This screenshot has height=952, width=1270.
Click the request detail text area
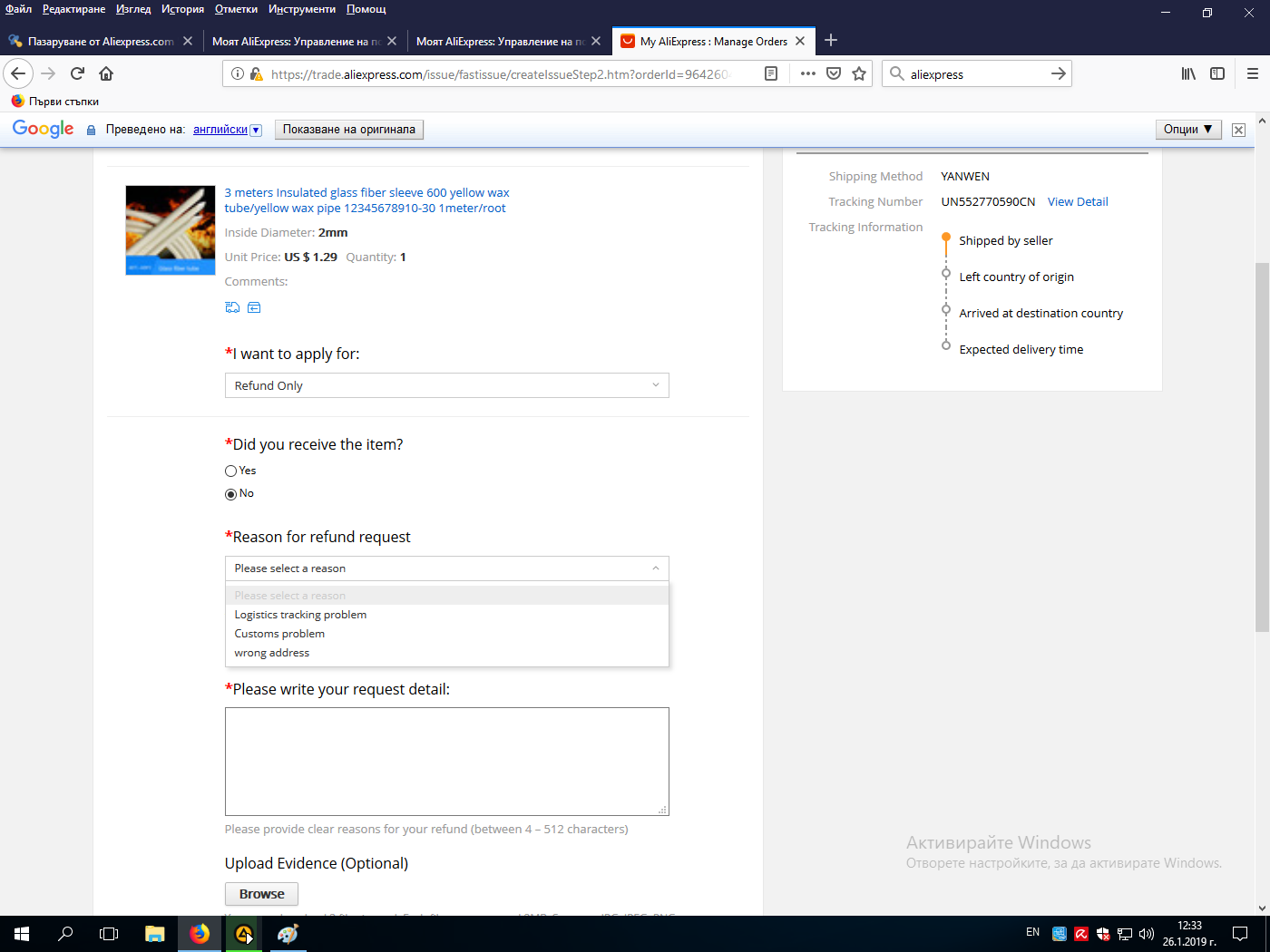pyautogui.click(x=446, y=761)
